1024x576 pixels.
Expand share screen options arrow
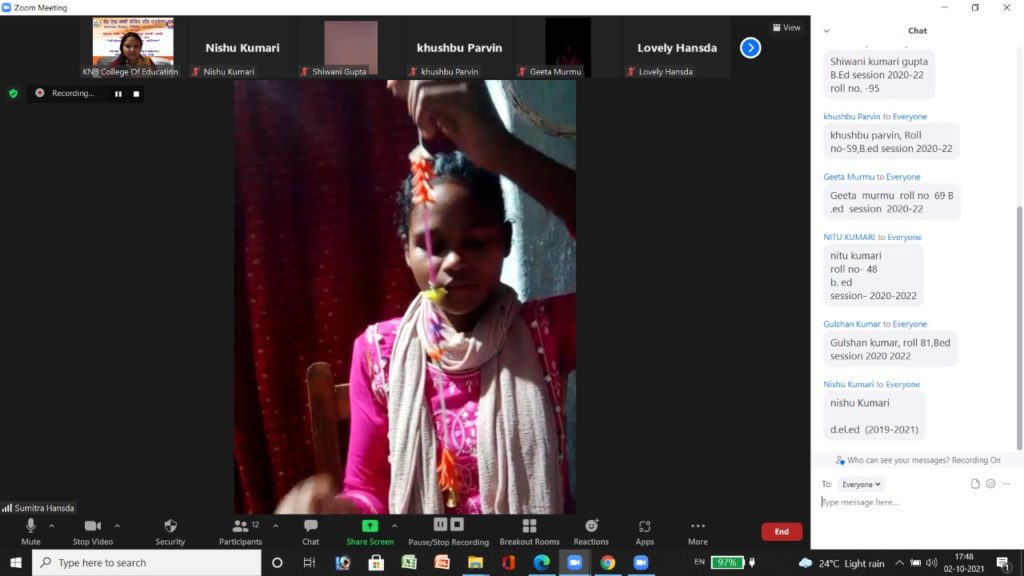(x=394, y=526)
